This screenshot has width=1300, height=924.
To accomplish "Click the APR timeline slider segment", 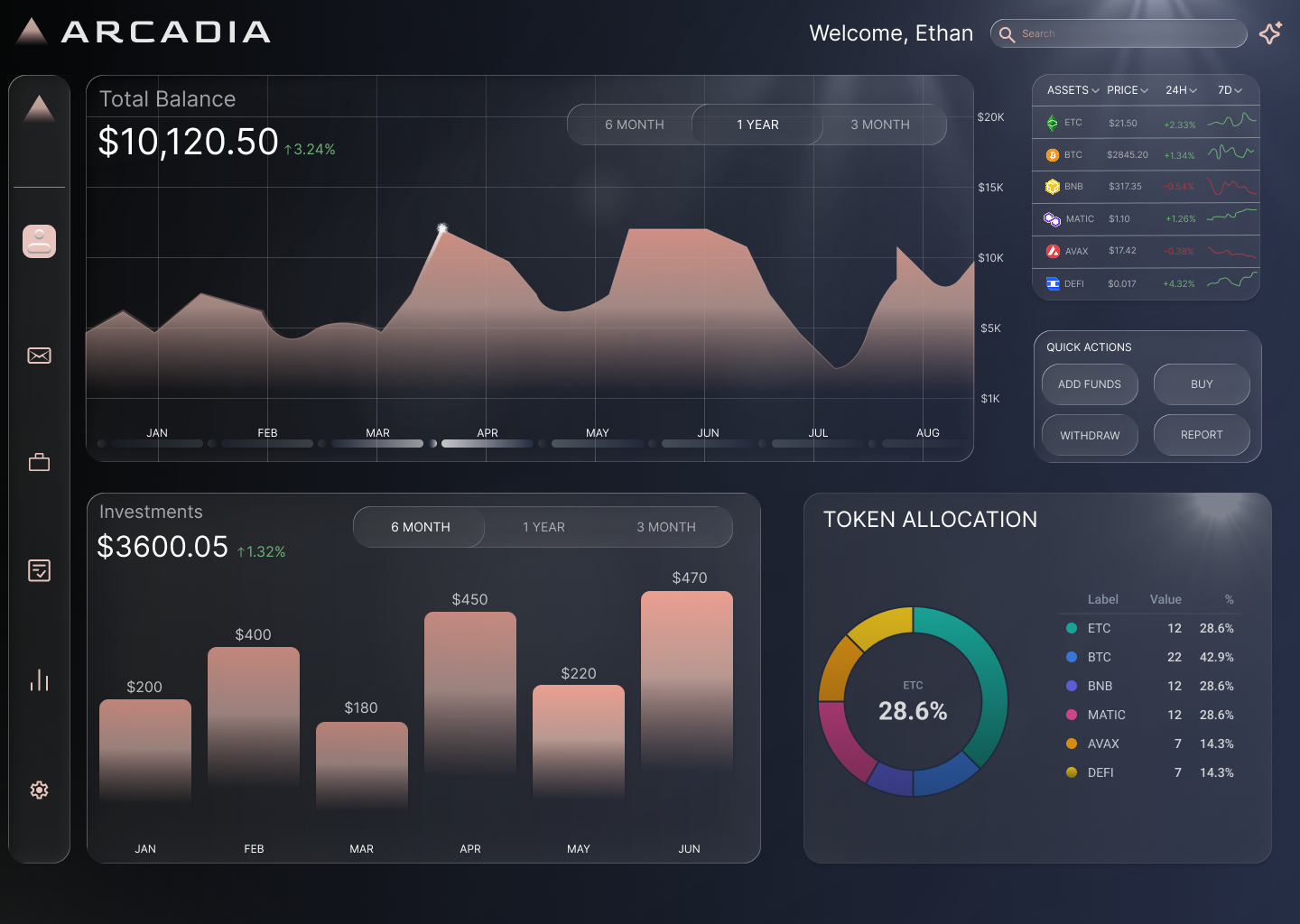I will tap(487, 443).
